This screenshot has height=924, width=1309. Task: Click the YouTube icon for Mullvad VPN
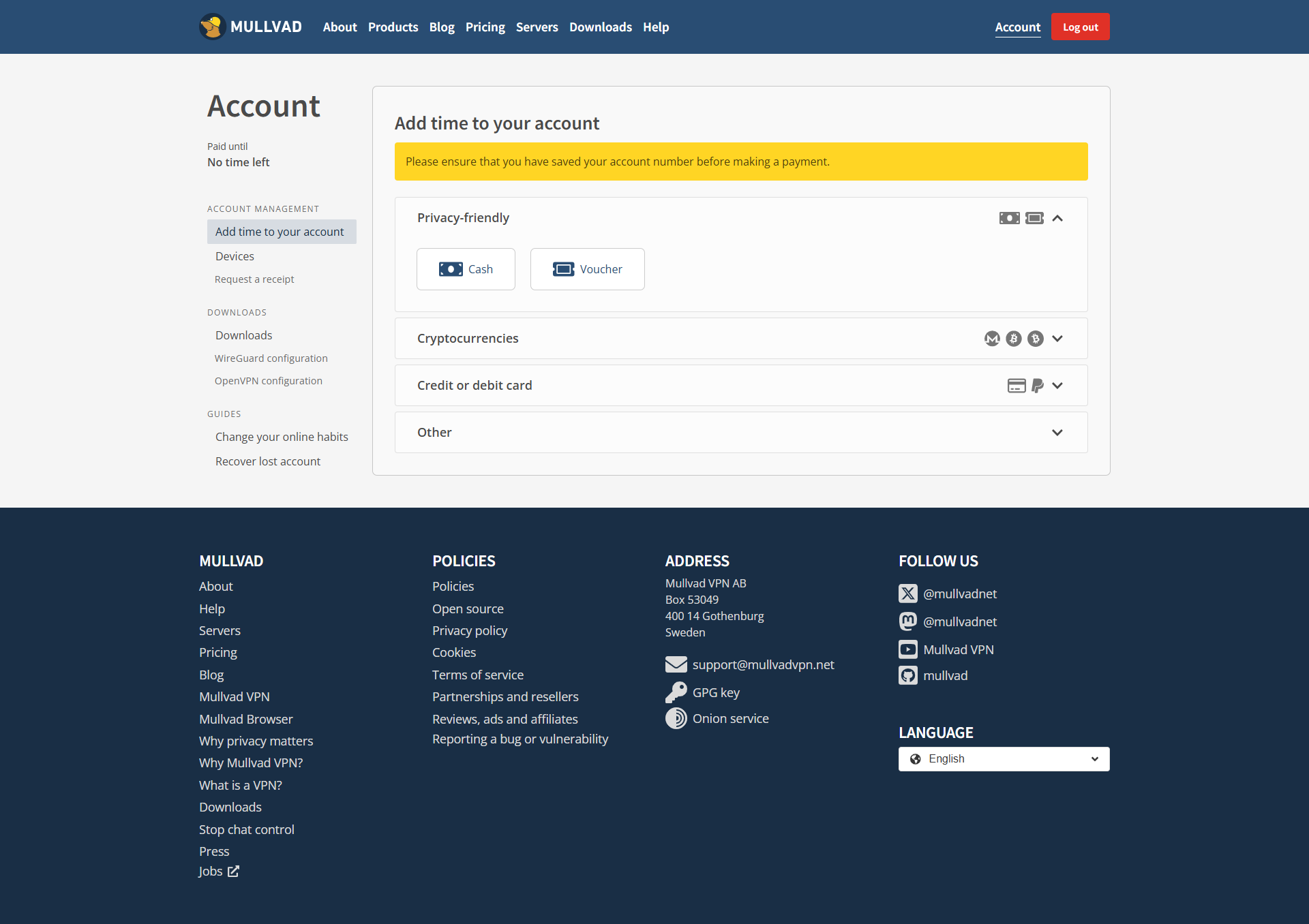click(907, 649)
